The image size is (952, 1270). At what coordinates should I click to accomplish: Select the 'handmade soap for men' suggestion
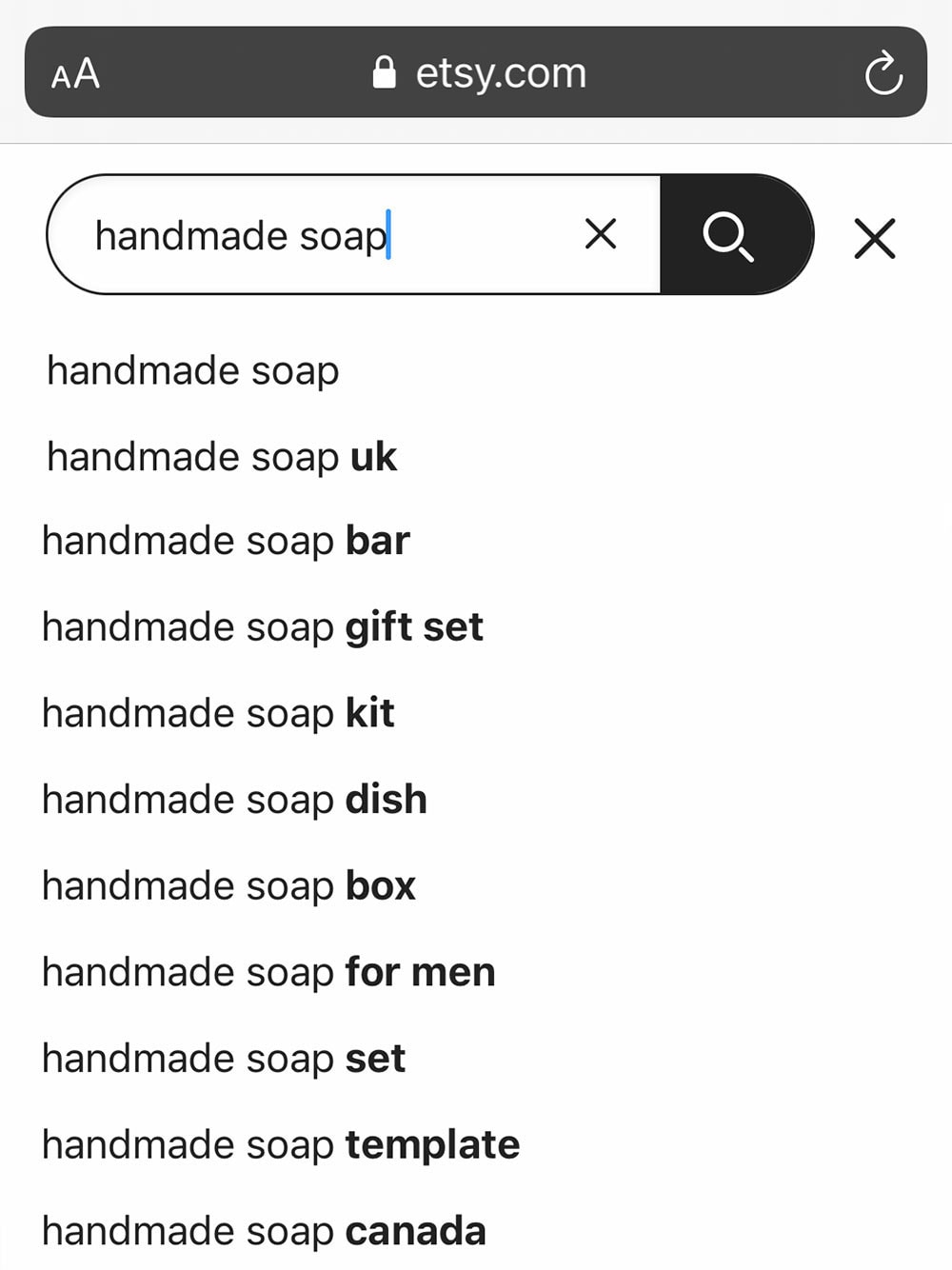[x=268, y=972]
